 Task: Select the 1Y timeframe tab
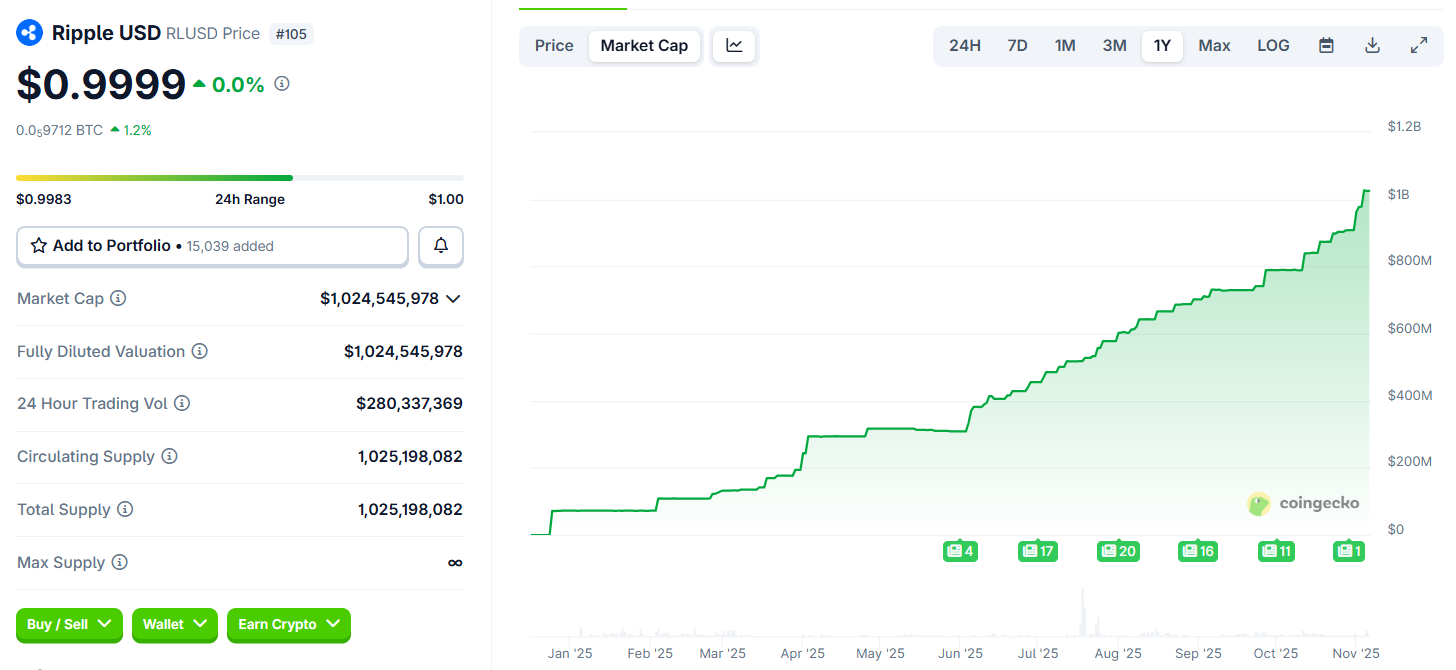[1162, 45]
